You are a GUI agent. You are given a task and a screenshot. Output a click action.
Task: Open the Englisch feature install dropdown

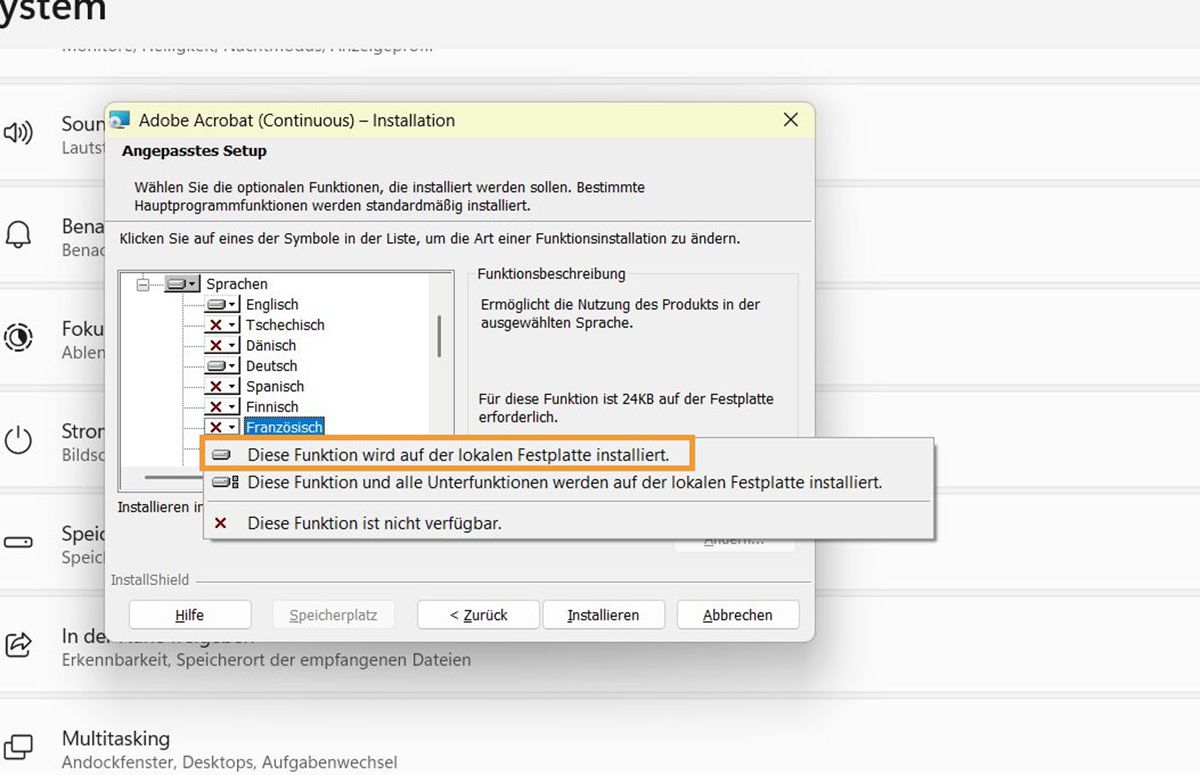click(x=222, y=305)
